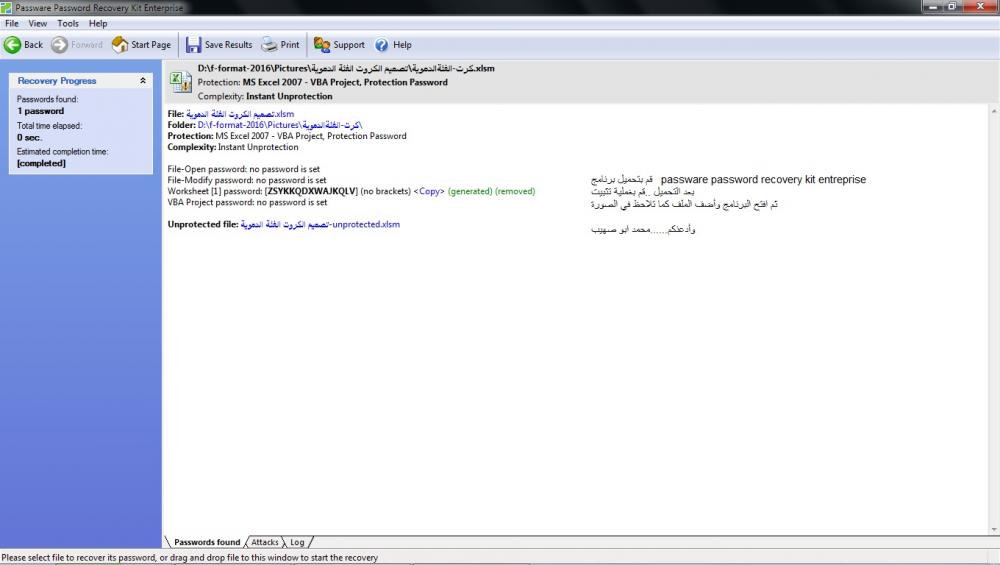Click the scrollbar down arrow in results pane
The height and width of the screenshot is (565, 1000).
pyautogui.click(x=994, y=529)
